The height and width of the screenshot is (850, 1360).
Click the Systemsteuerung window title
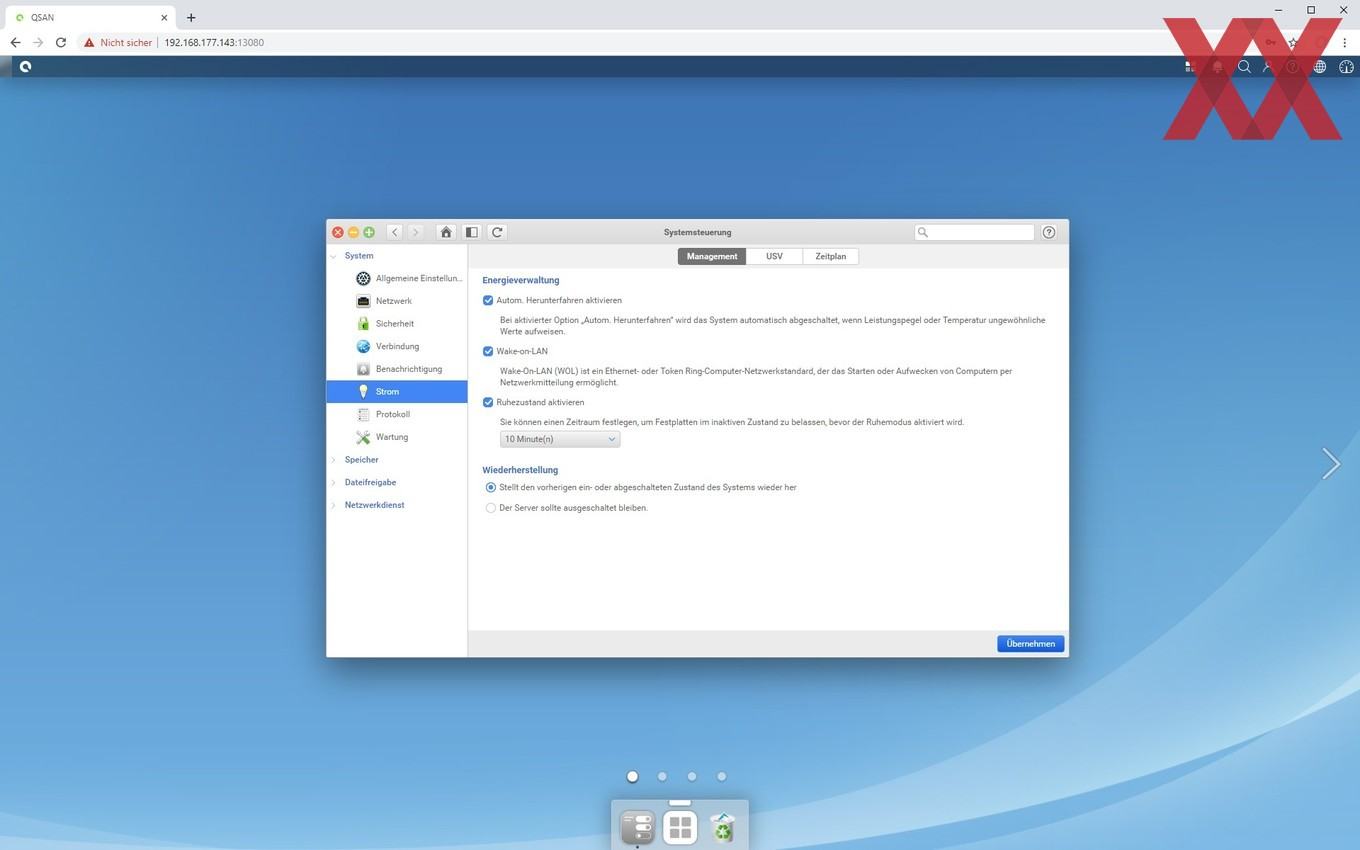pyautogui.click(x=697, y=232)
